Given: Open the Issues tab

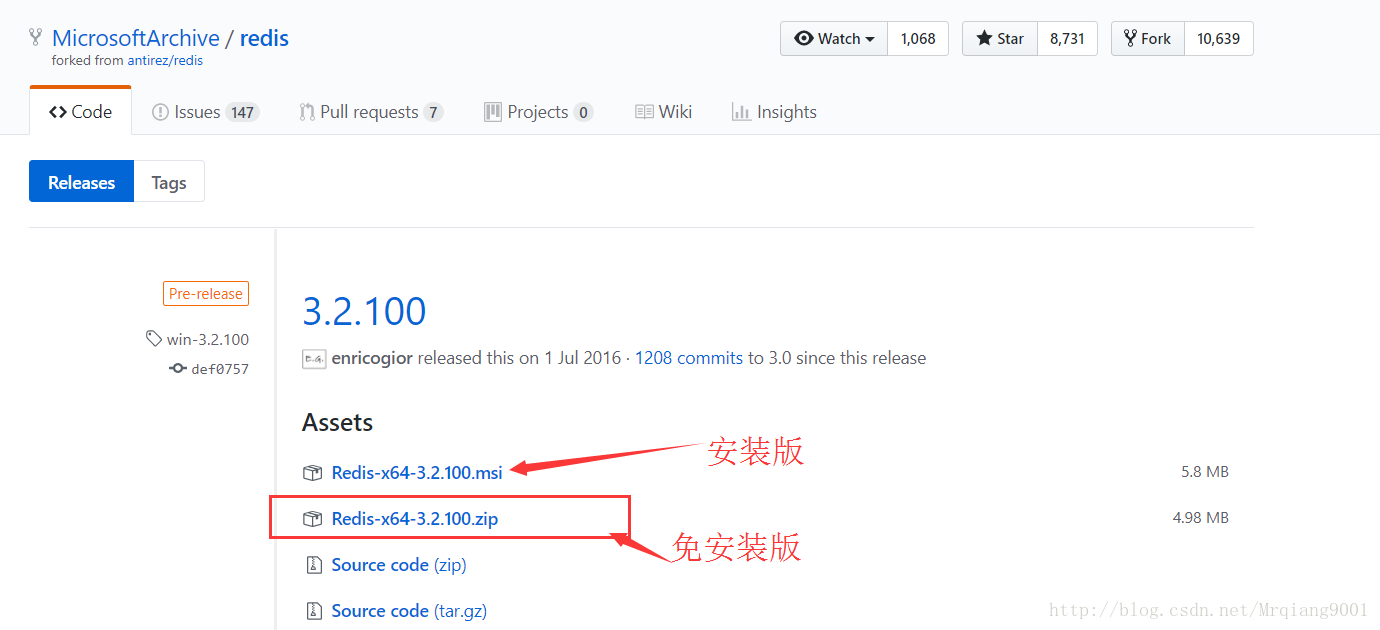Looking at the screenshot, I should pos(205,112).
